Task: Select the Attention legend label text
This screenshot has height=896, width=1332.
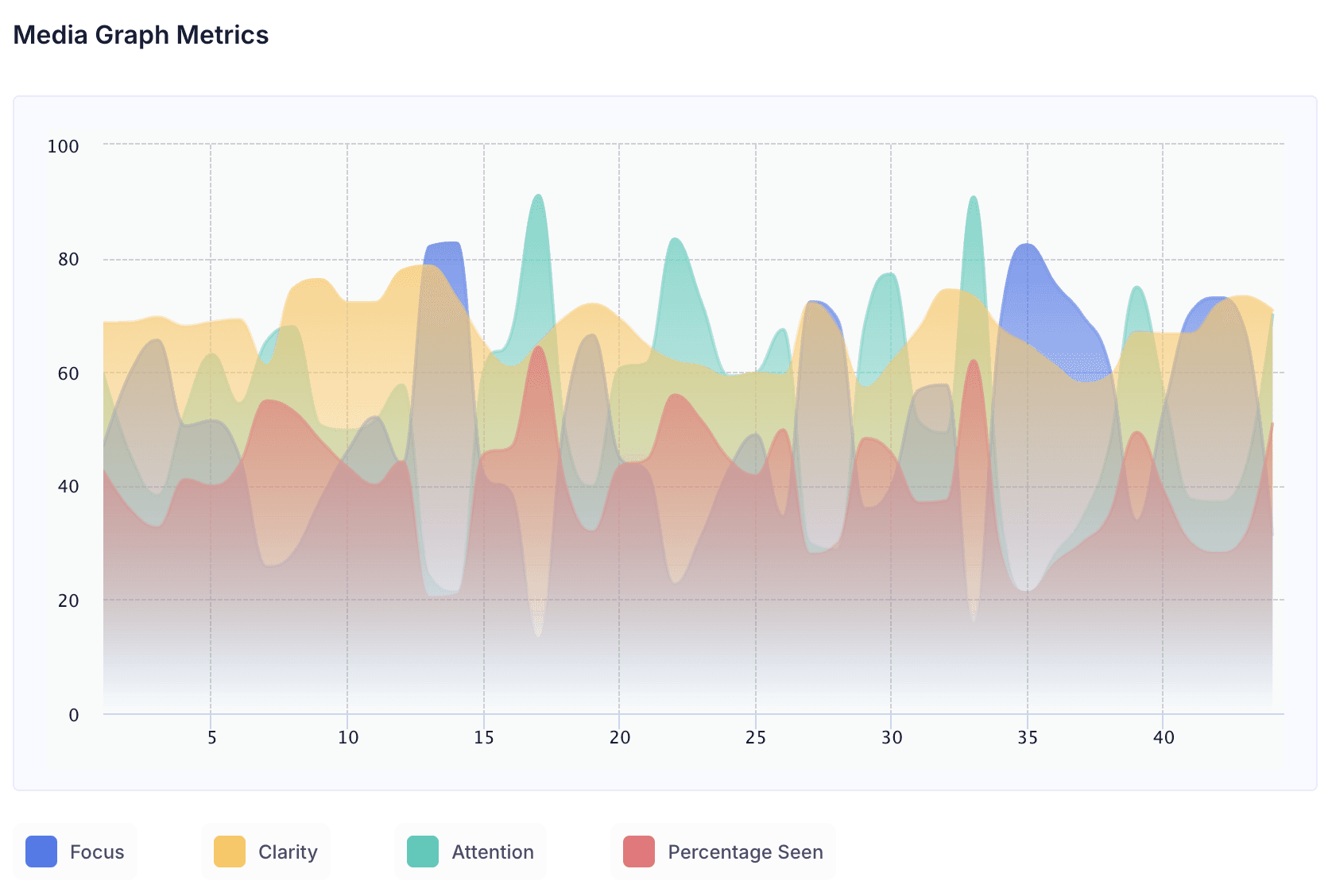Action: (492, 852)
